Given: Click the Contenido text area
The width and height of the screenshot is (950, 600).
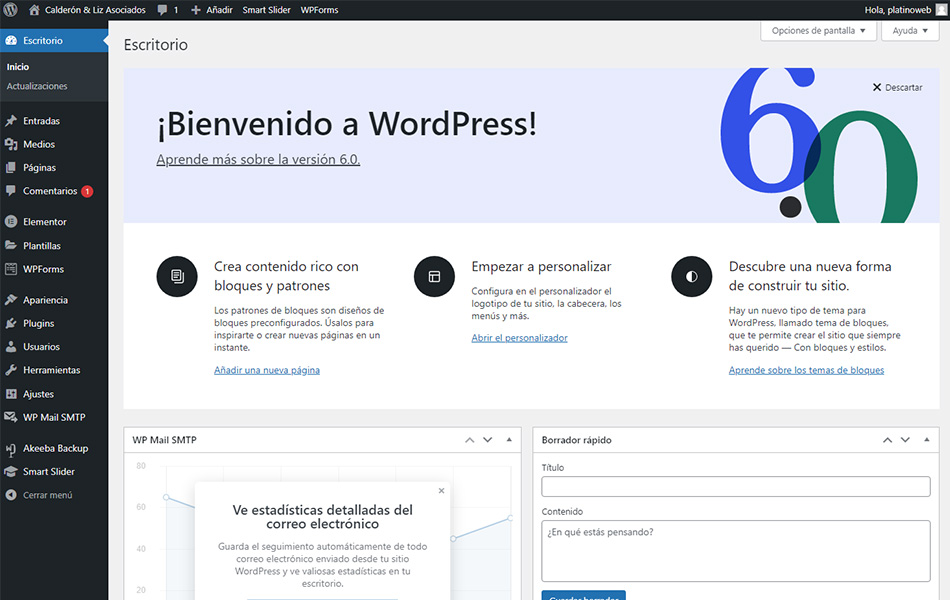Looking at the screenshot, I should 736,551.
